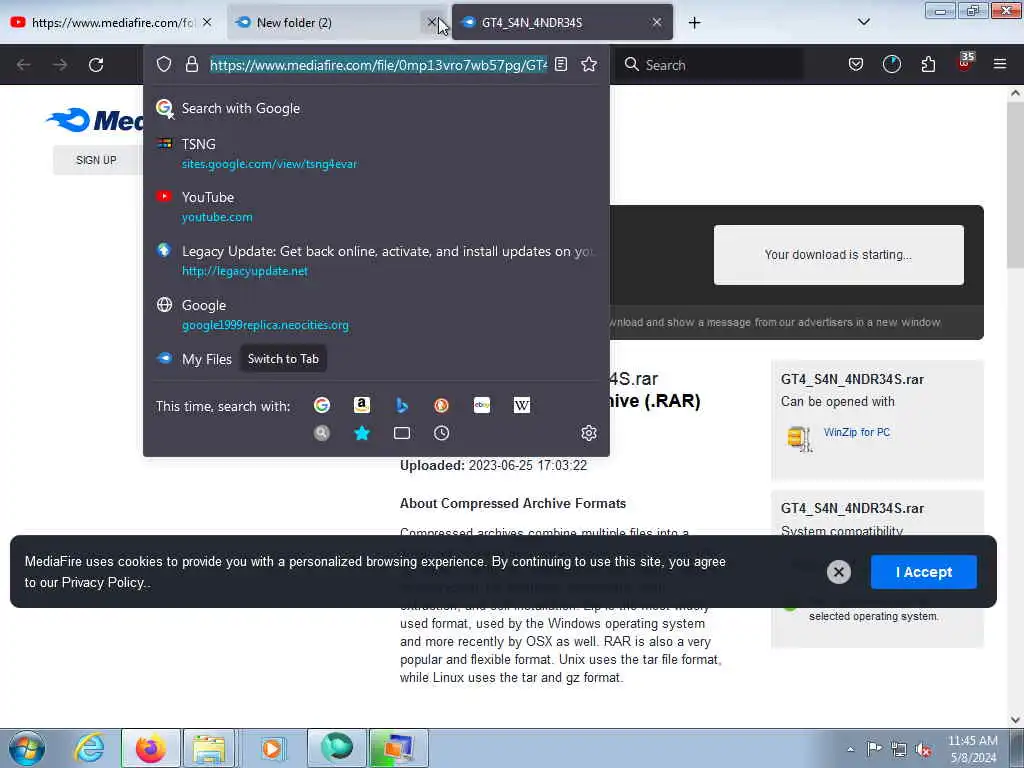Click the I Accept cookies button
Viewport: 1024px width, 768px height.
(x=923, y=572)
